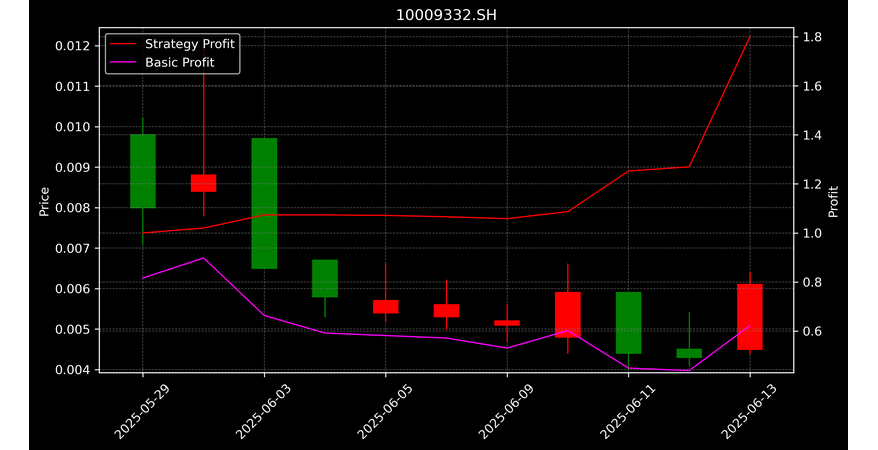
Task: Click the Strategy Profit line peak near 1.8
Action: (x=750, y=36)
